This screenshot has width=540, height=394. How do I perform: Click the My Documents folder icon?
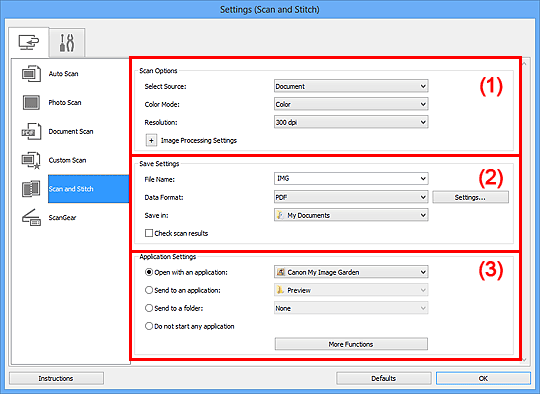pos(280,215)
